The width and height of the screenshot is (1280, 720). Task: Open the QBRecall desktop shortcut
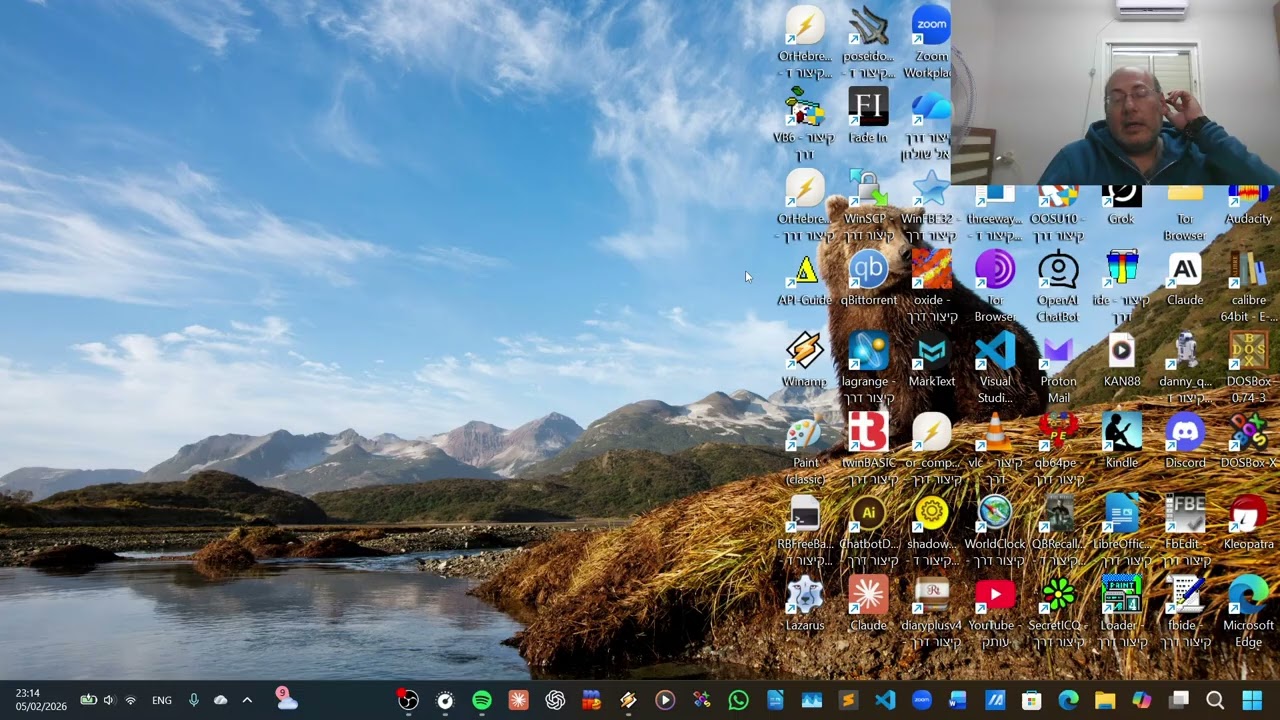point(1058,529)
